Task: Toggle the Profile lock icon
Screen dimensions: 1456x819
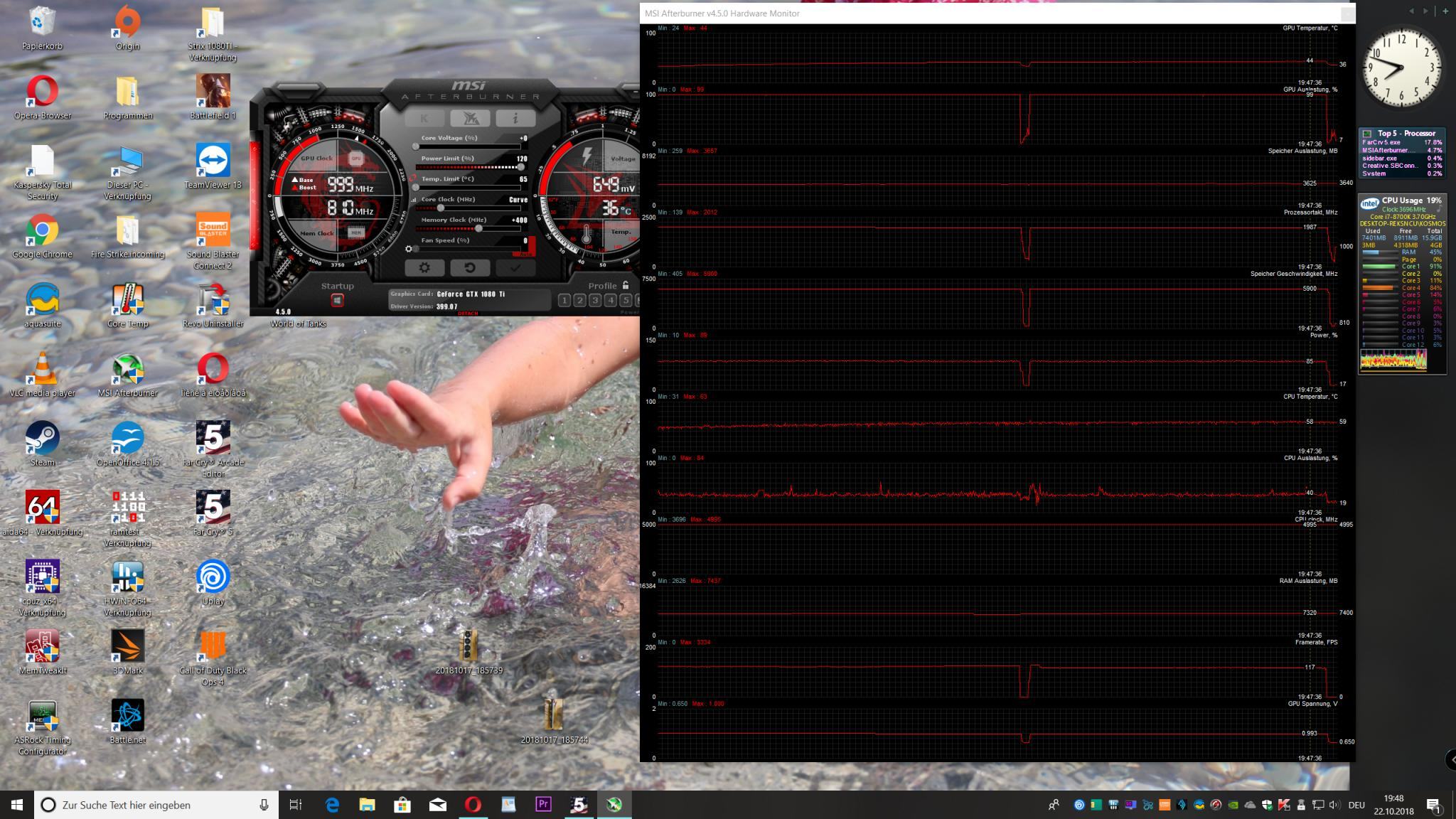Action: pyautogui.click(x=626, y=285)
